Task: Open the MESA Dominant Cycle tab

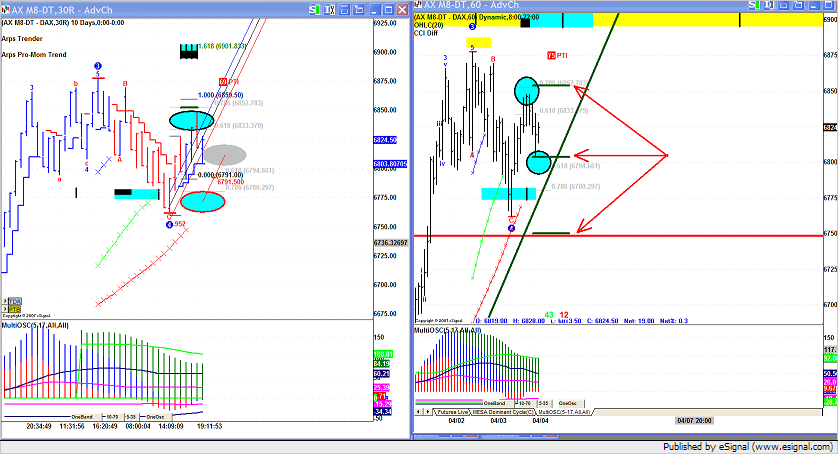Action: pyautogui.click(x=503, y=412)
